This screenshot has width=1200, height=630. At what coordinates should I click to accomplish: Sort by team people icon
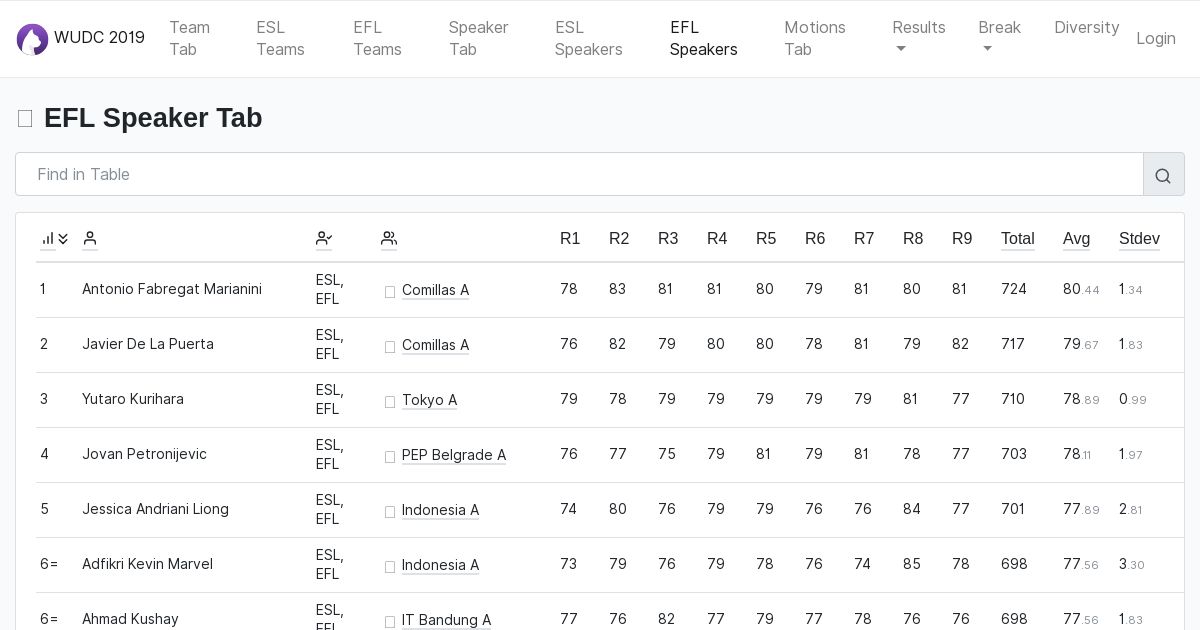[x=389, y=239]
